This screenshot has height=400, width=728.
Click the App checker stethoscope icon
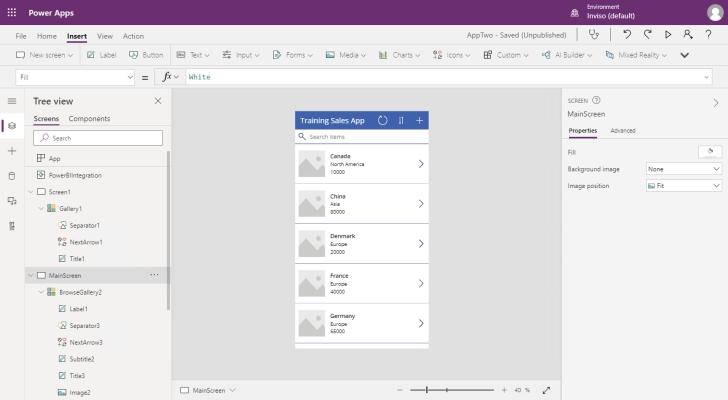click(593, 35)
